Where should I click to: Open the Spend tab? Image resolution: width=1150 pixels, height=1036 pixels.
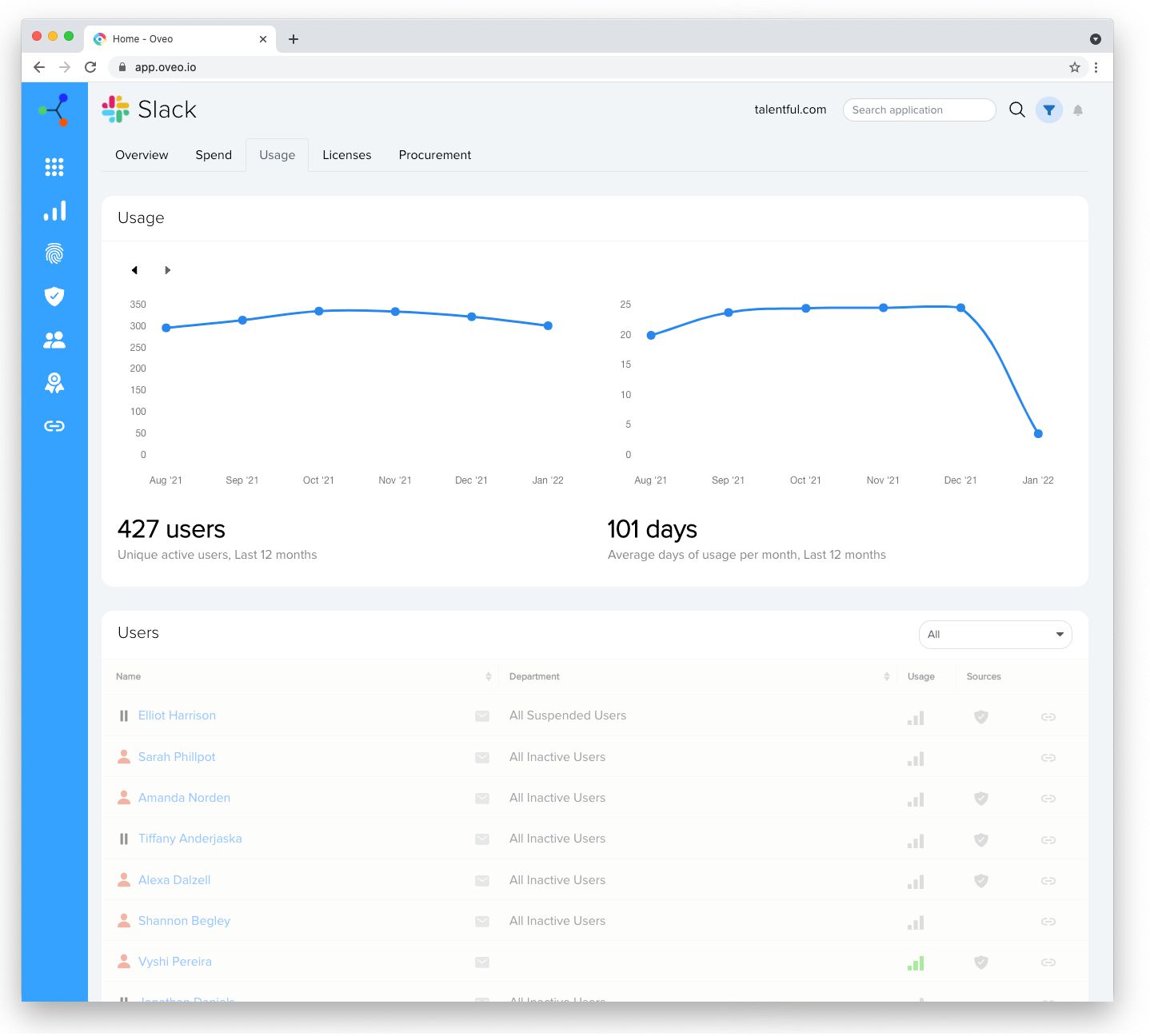tap(213, 154)
